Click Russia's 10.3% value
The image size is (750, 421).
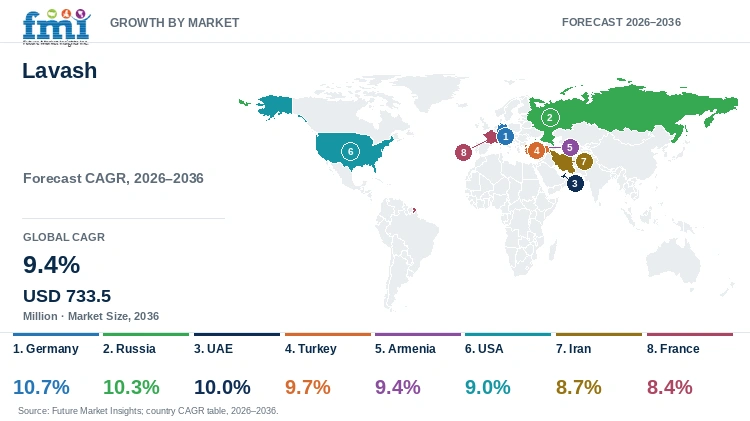pyautogui.click(x=132, y=387)
